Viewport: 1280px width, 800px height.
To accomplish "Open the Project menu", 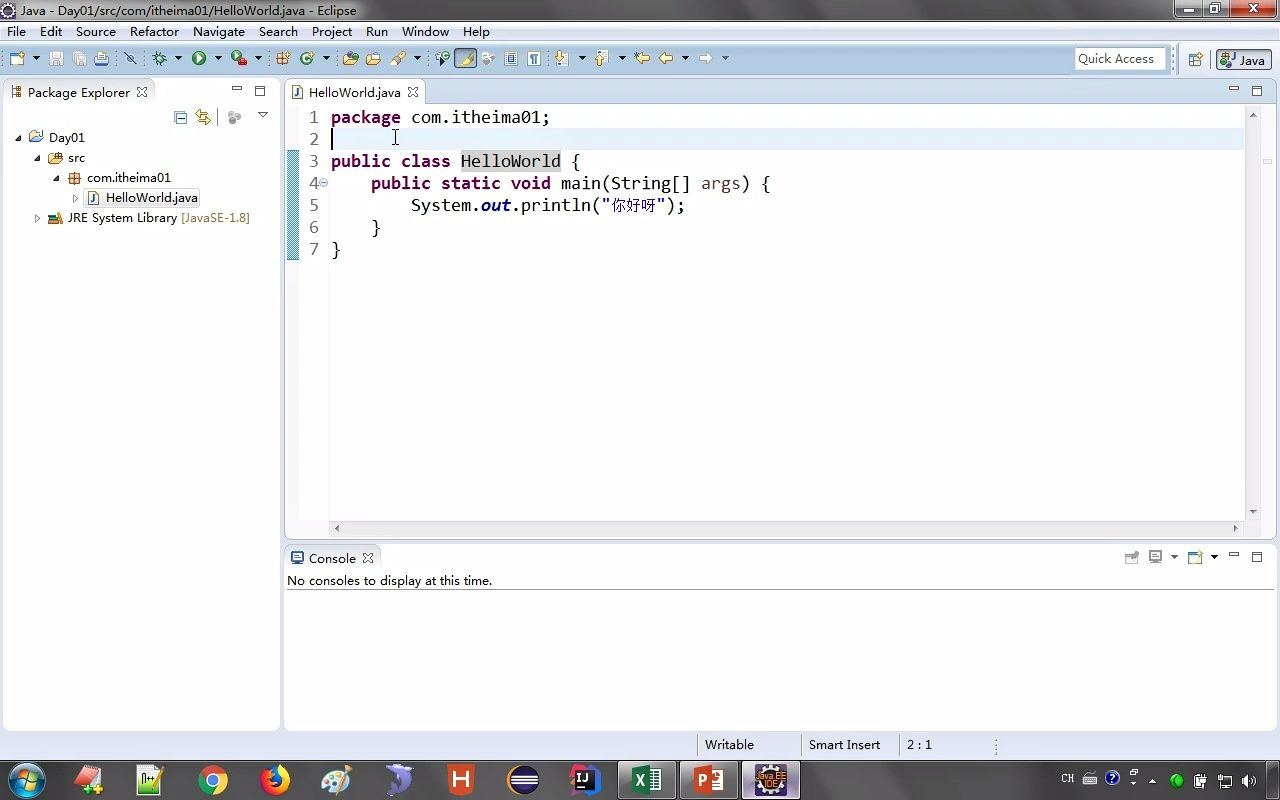I will click(x=332, y=31).
